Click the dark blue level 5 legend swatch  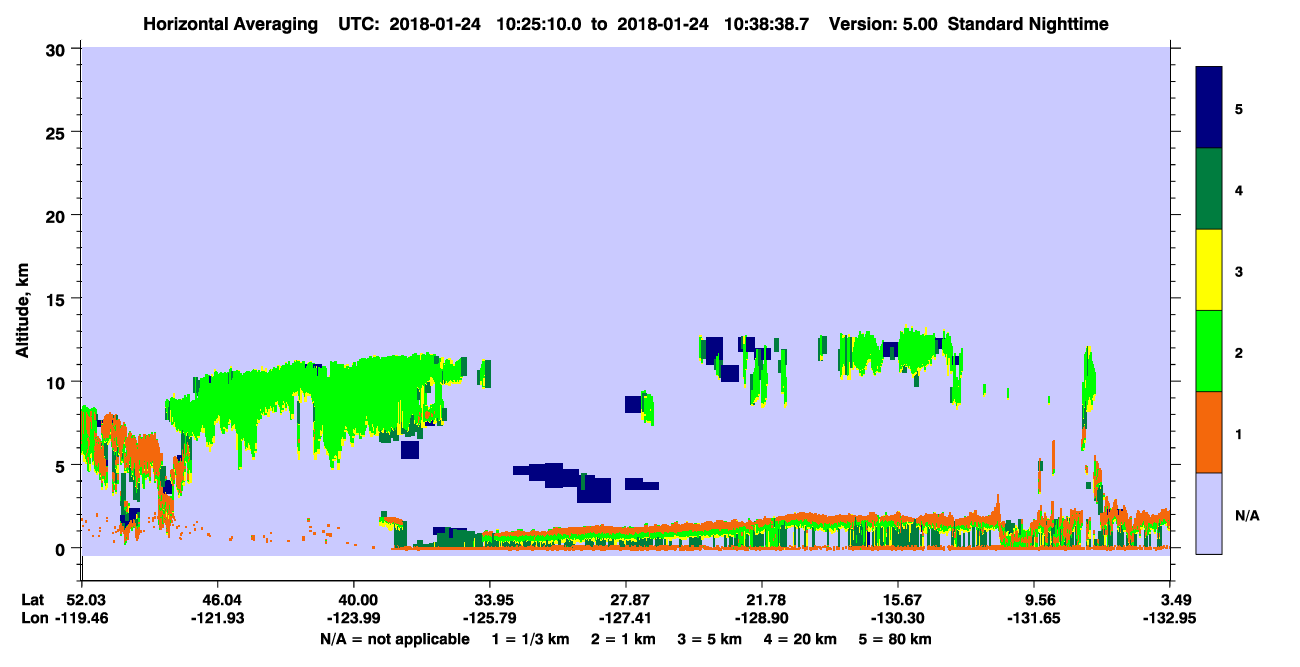tap(1209, 108)
